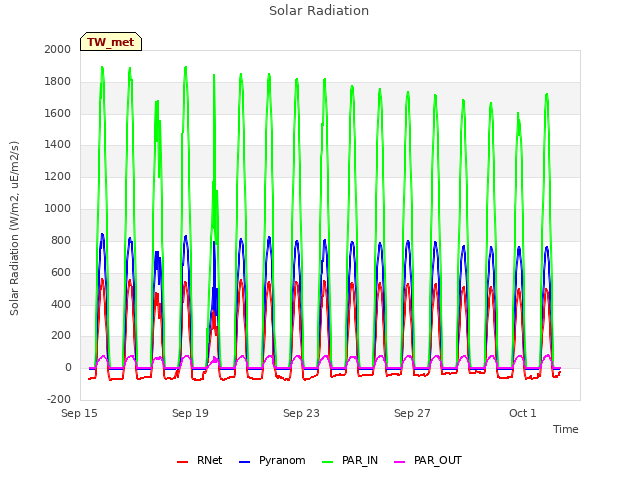Screen dimensions: 640x480
Task: Click the Oct 1 x-axis label
Action: click(522, 413)
